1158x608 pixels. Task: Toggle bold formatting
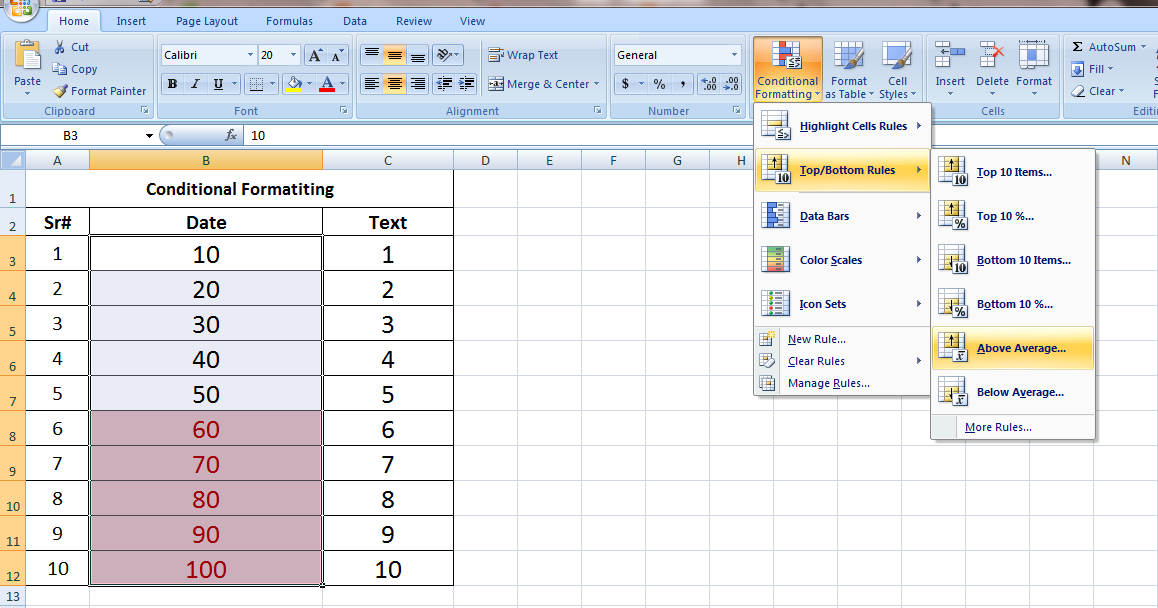172,83
